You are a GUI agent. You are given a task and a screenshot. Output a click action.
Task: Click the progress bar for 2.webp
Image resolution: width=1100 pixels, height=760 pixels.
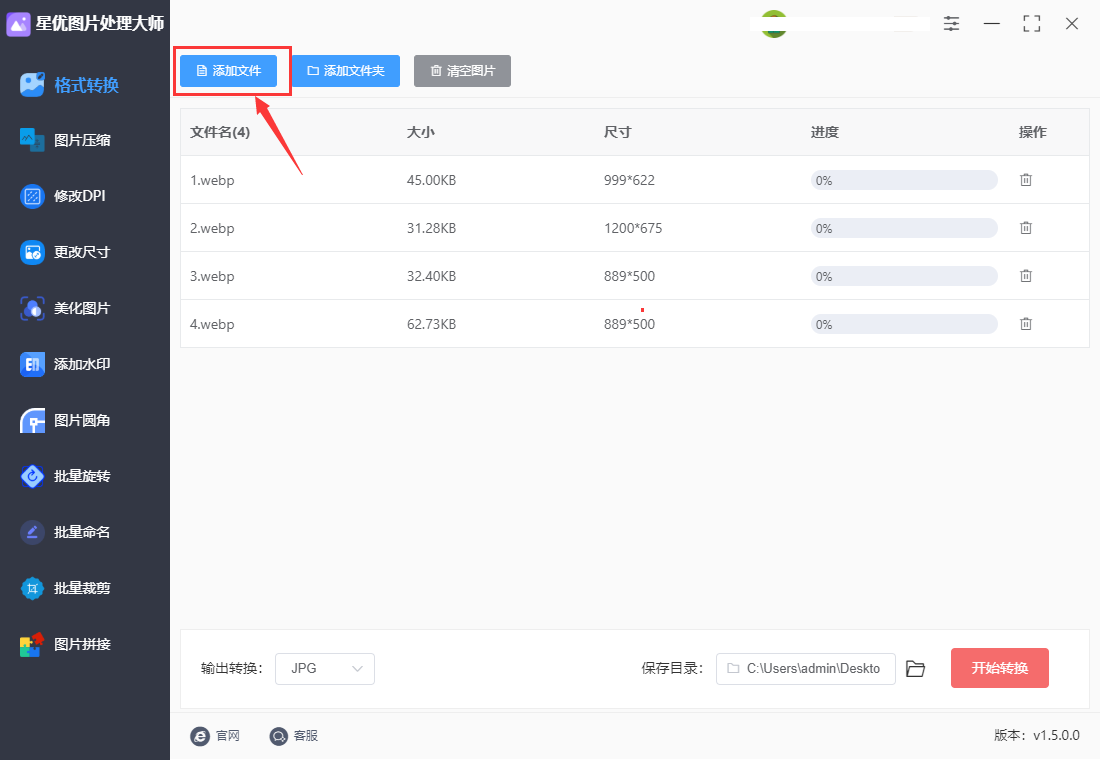pyautogui.click(x=904, y=228)
